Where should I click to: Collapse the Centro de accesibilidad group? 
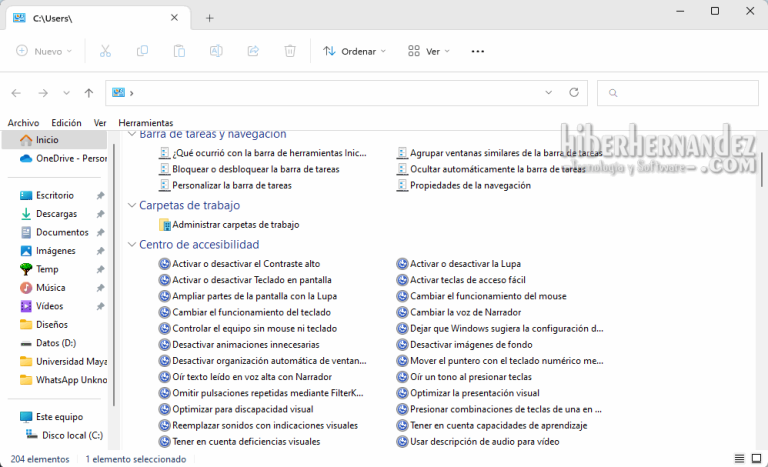tap(132, 245)
